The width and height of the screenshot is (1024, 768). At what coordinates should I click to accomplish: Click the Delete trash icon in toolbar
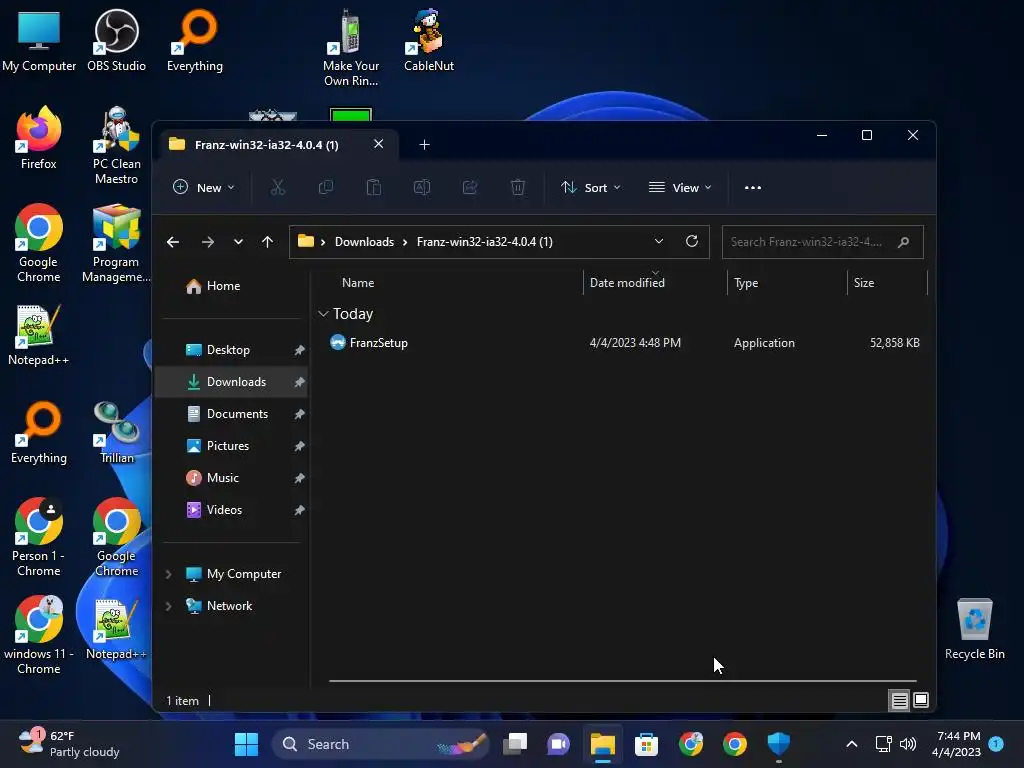click(518, 187)
